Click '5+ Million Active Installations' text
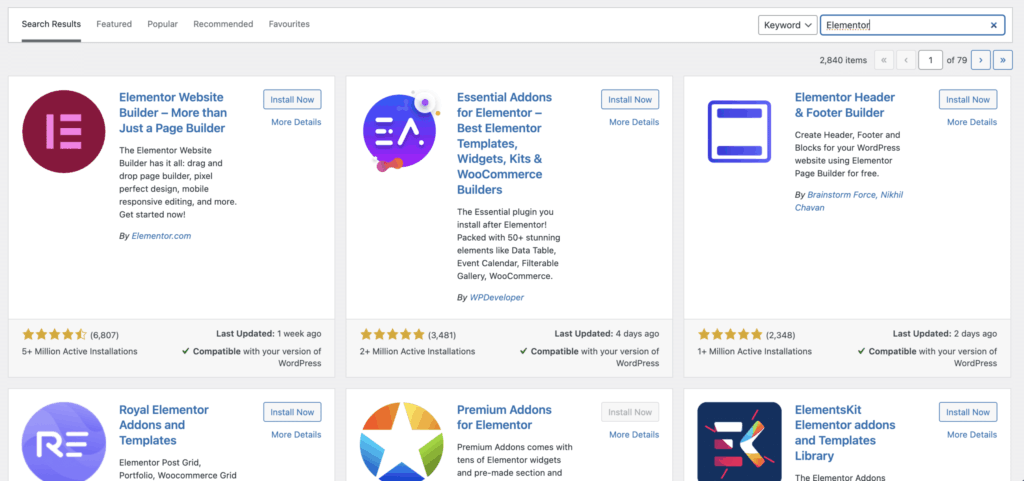This screenshot has height=481, width=1024. (80, 351)
